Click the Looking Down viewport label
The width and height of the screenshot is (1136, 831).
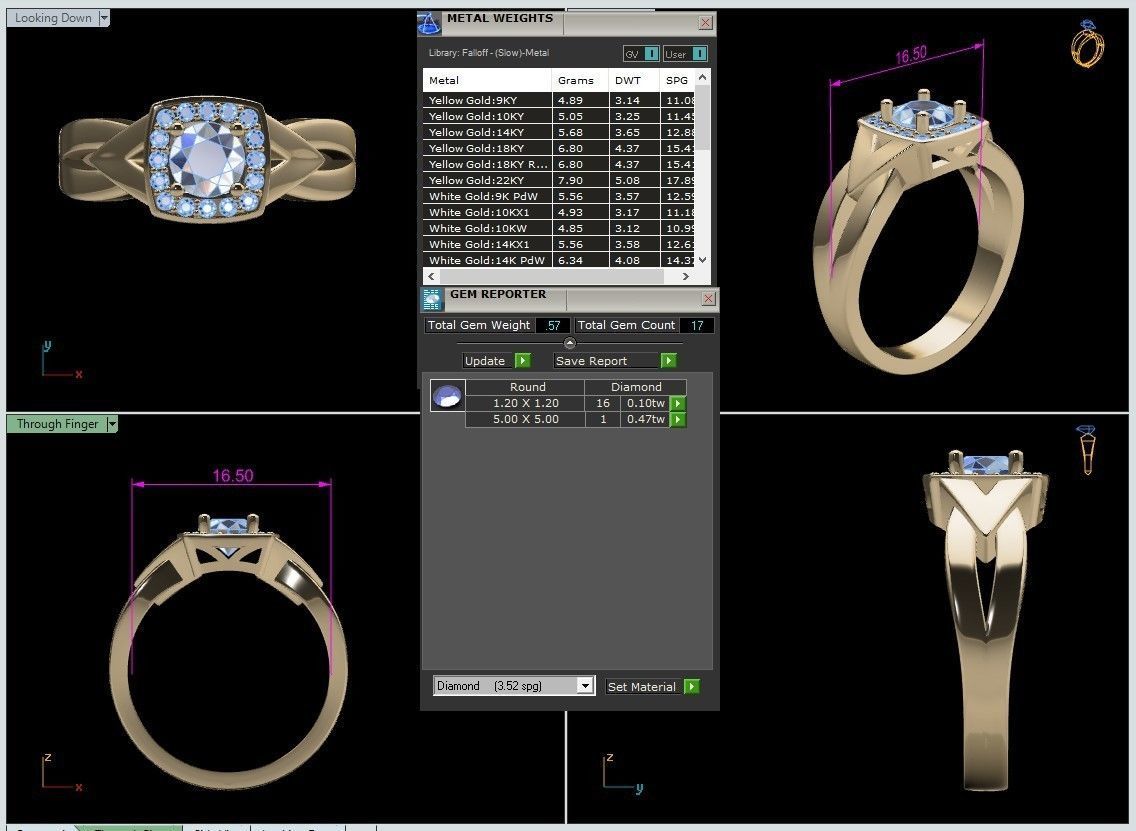click(x=53, y=18)
